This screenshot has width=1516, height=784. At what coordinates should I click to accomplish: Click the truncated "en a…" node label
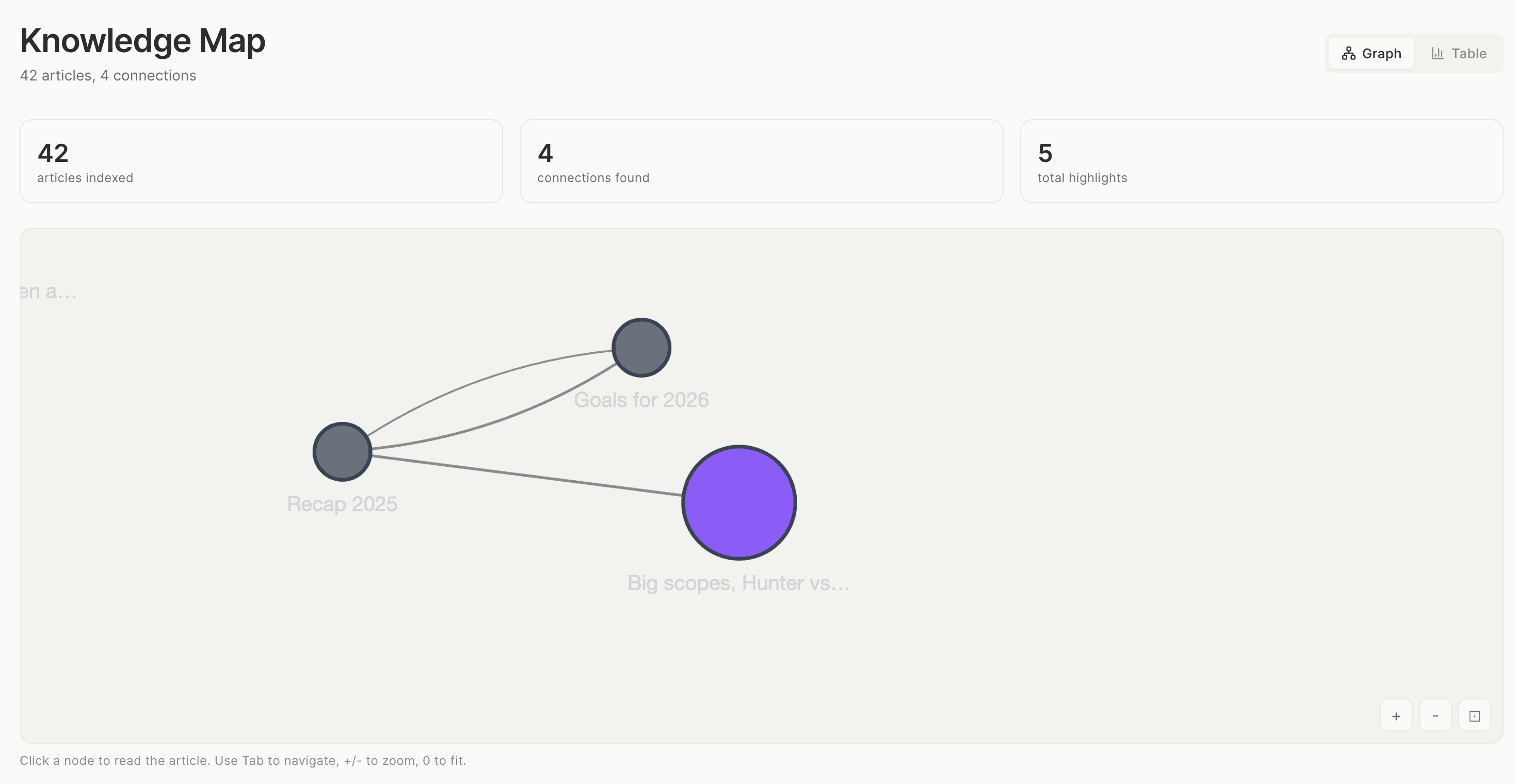(x=49, y=291)
